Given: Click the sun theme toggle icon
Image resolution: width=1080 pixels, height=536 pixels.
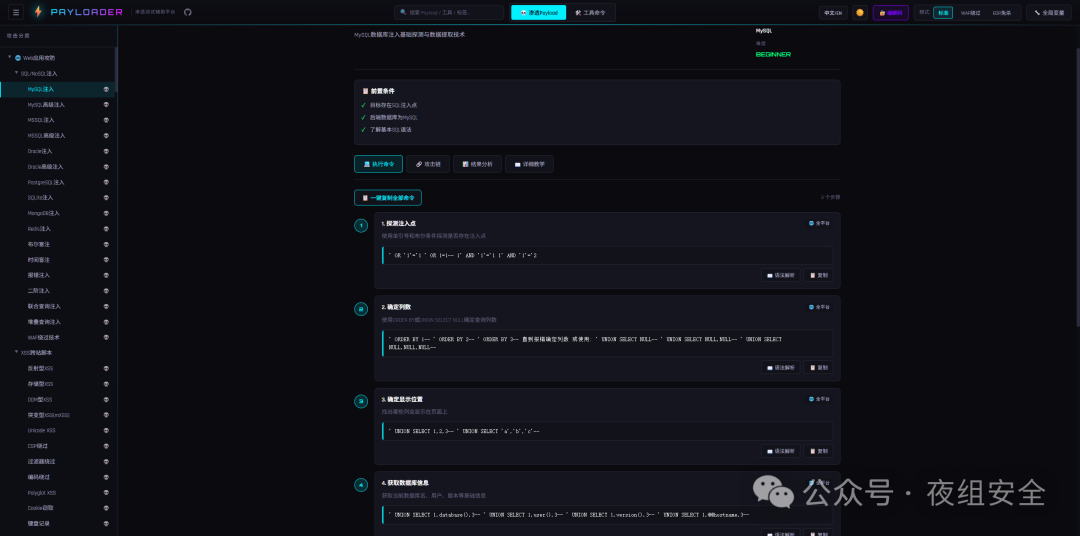Looking at the screenshot, I should [859, 13].
